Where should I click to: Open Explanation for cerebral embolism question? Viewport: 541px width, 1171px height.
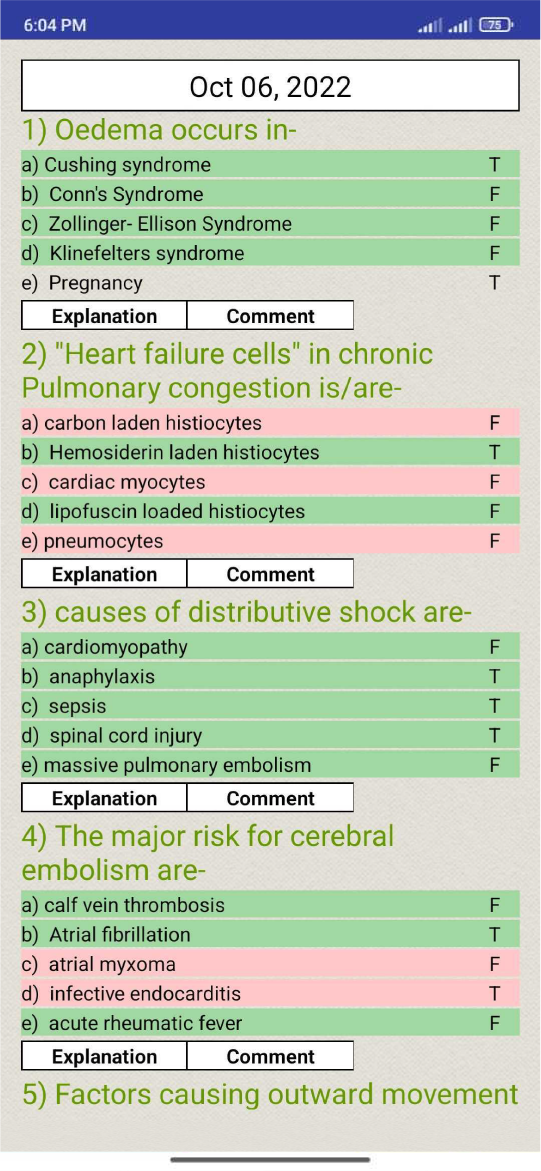coord(104,1057)
